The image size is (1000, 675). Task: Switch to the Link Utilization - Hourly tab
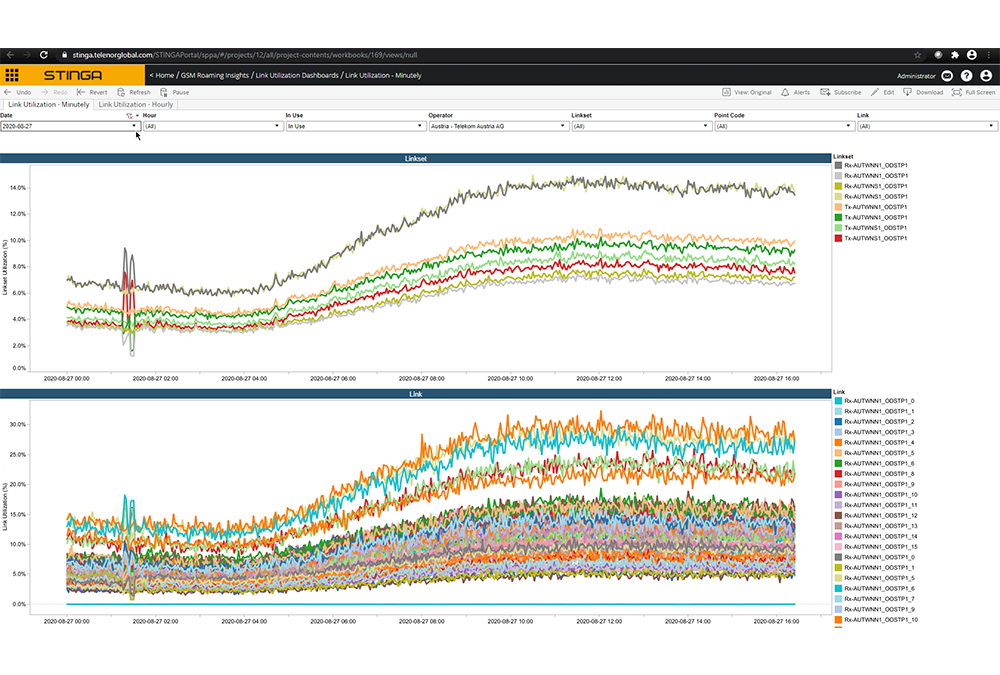point(135,105)
